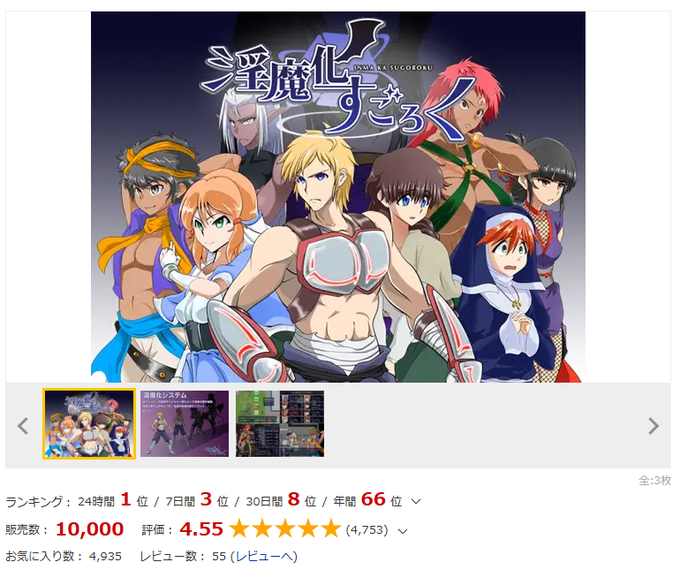Click the previous image arrow in the gallery
The image size is (680, 570).
point(23,426)
